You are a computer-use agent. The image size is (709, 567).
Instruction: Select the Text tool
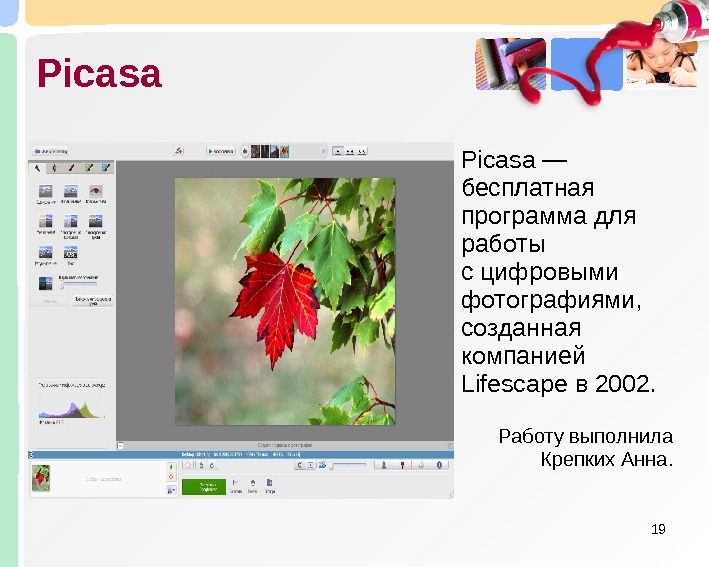(71, 255)
